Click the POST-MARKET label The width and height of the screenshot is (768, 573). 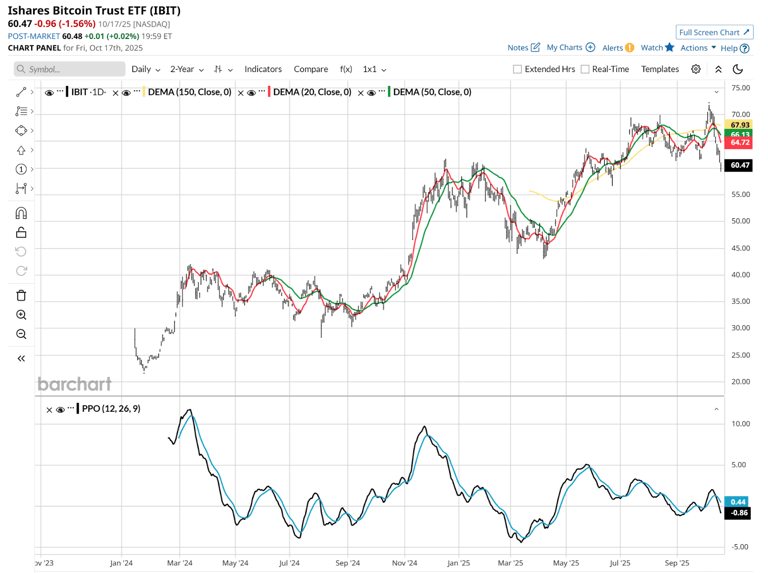(x=34, y=36)
